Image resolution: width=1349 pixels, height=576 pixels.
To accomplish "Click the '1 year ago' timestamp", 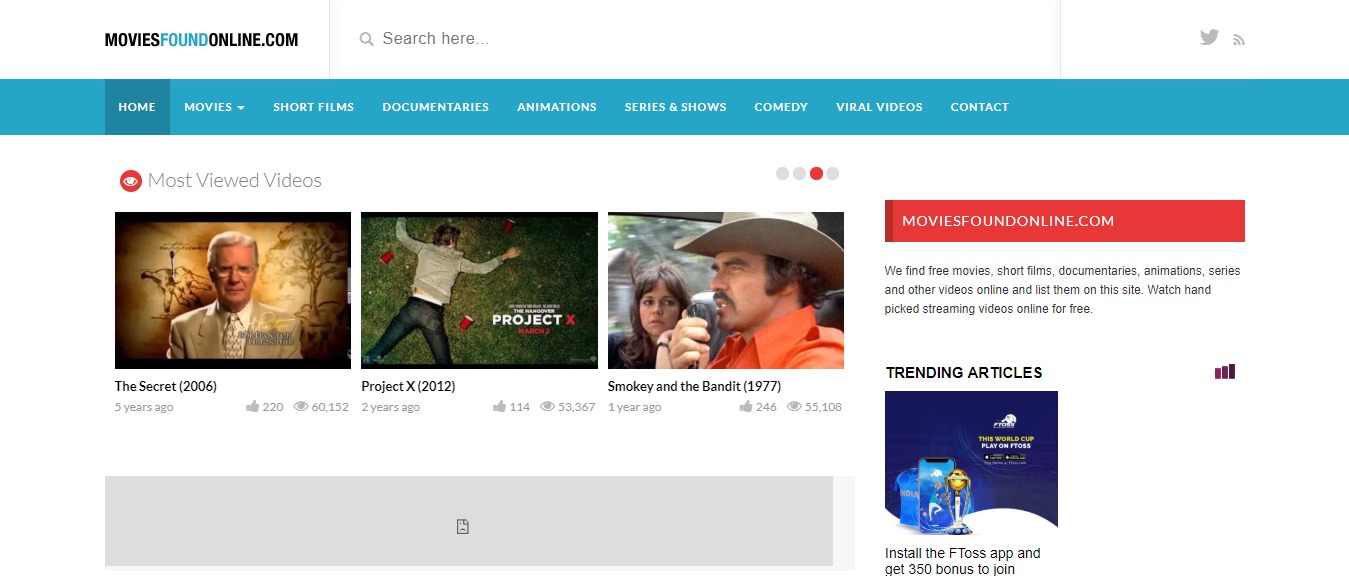I will point(634,407).
